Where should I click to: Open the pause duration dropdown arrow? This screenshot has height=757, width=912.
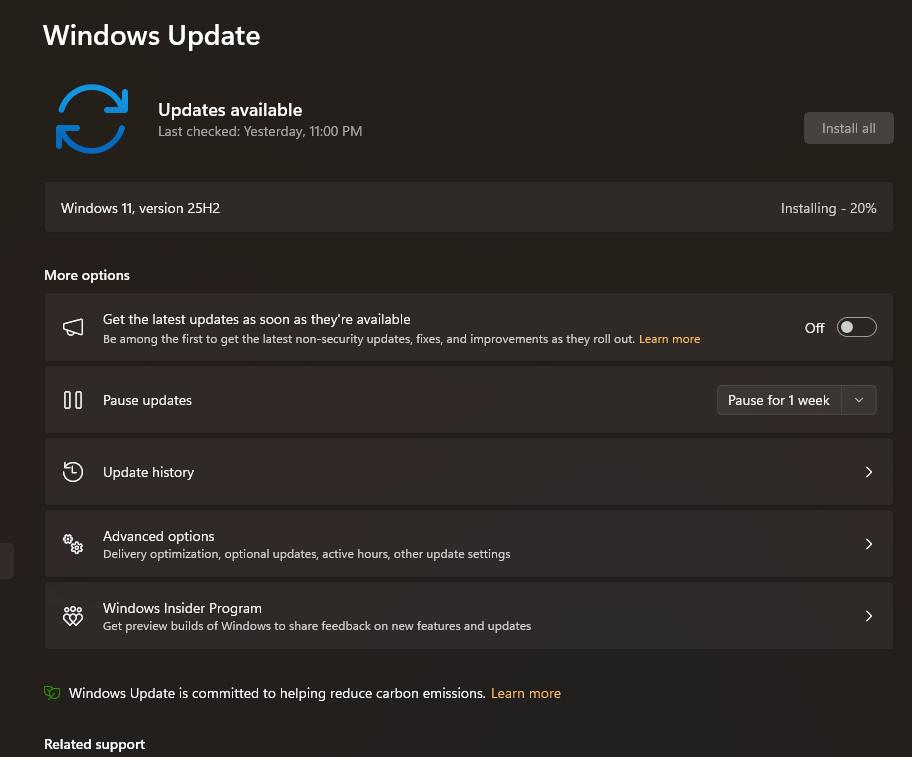click(859, 400)
